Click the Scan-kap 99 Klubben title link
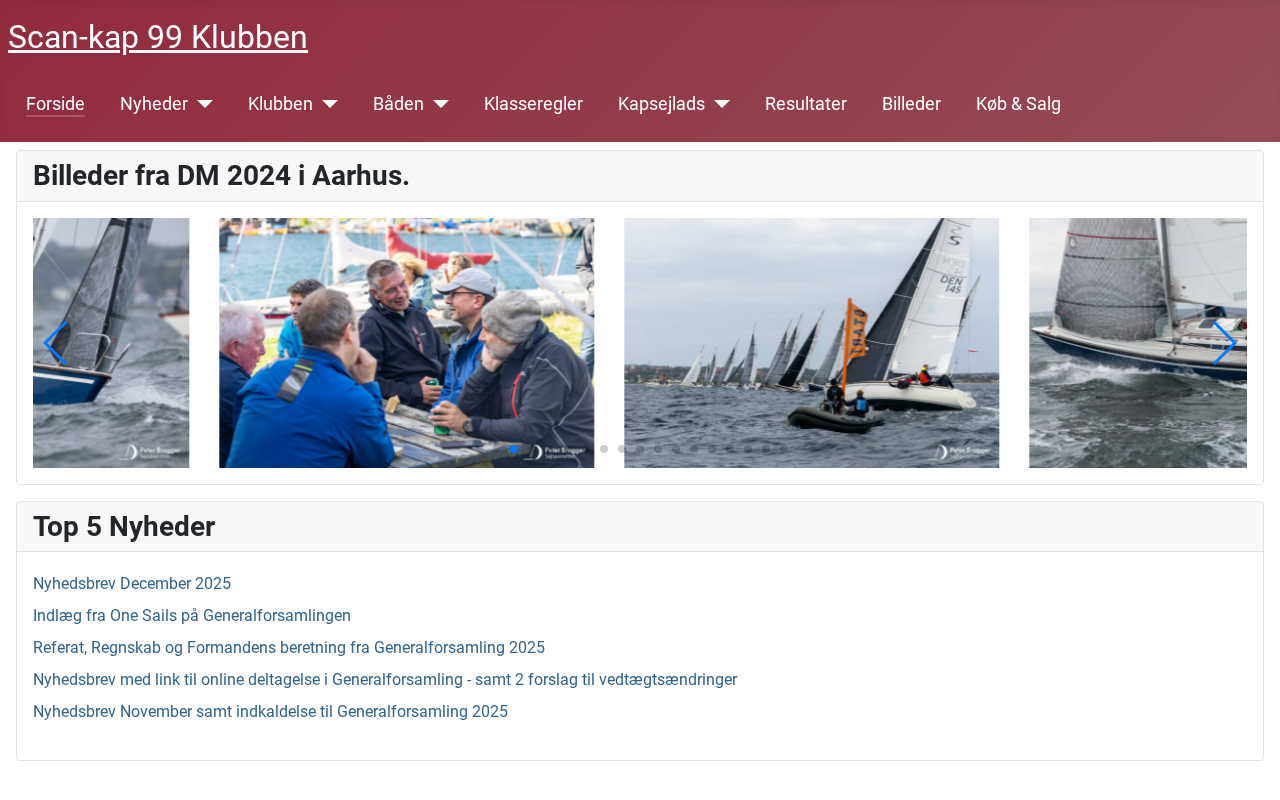The height and width of the screenshot is (800, 1280). point(158,37)
